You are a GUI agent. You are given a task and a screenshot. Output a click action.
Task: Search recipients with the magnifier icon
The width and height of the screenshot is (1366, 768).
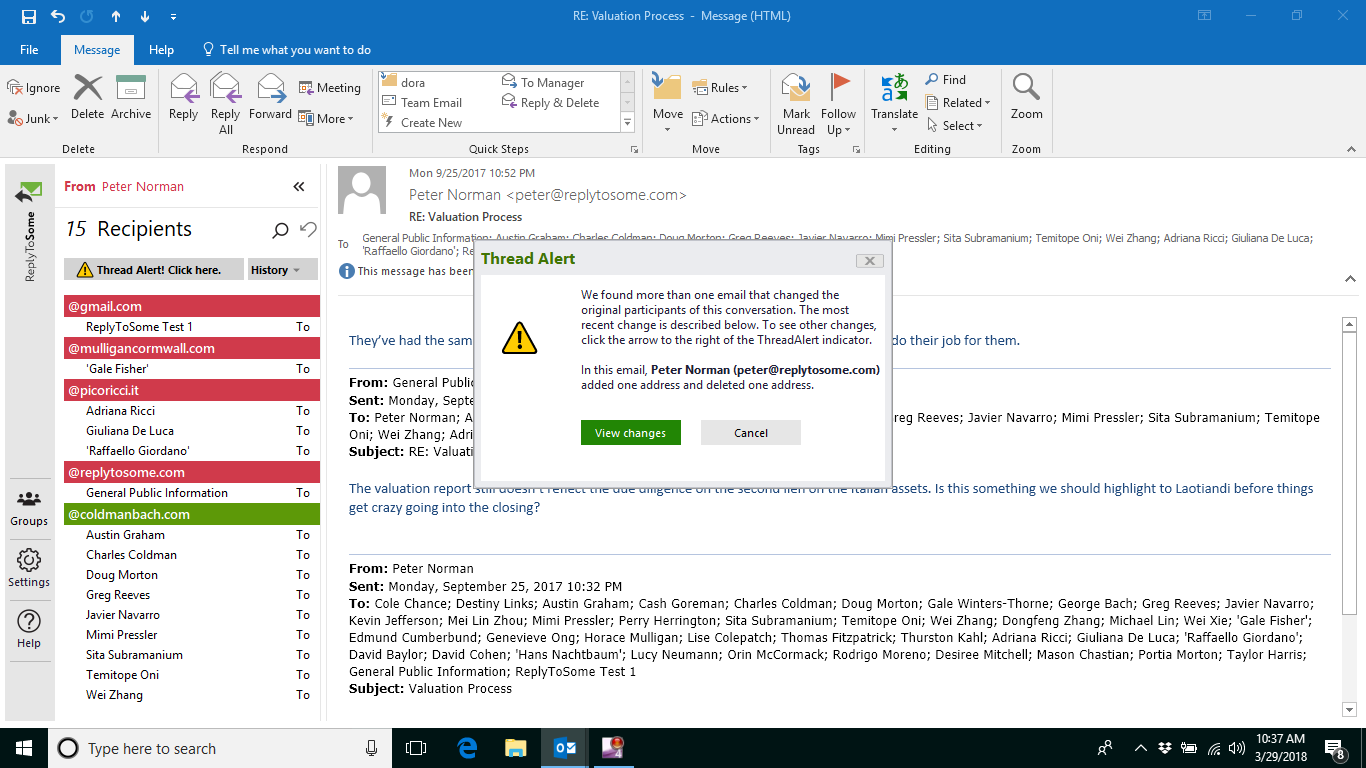[x=280, y=231]
